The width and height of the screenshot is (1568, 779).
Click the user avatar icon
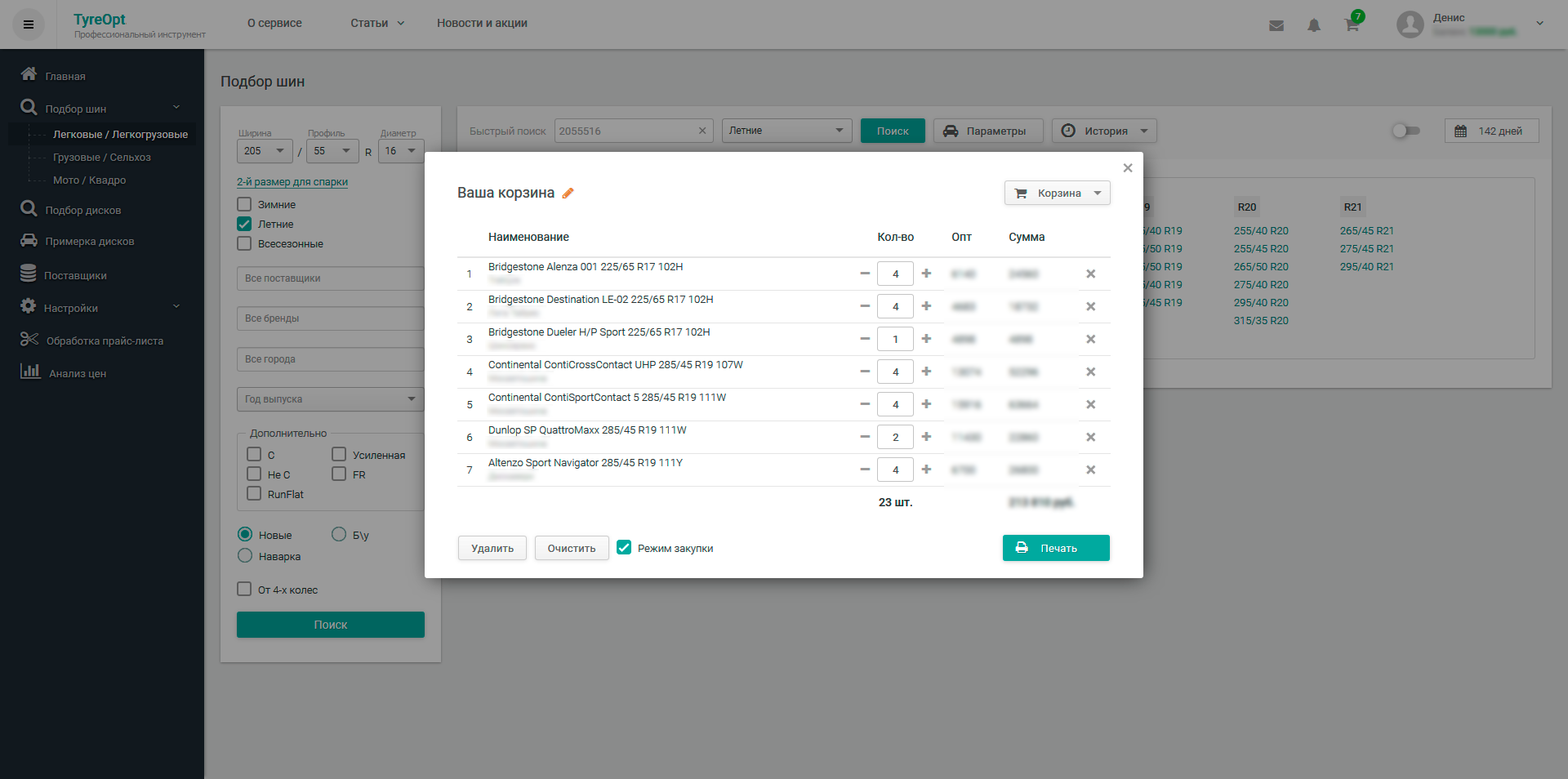click(1410, 24)
